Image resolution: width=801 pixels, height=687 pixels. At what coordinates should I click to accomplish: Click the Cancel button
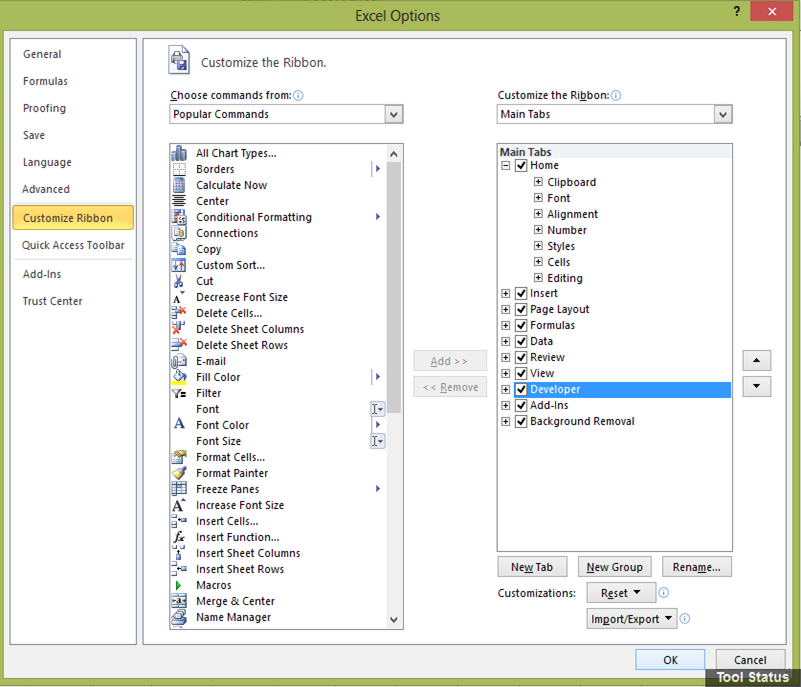(x=750, y=660)
